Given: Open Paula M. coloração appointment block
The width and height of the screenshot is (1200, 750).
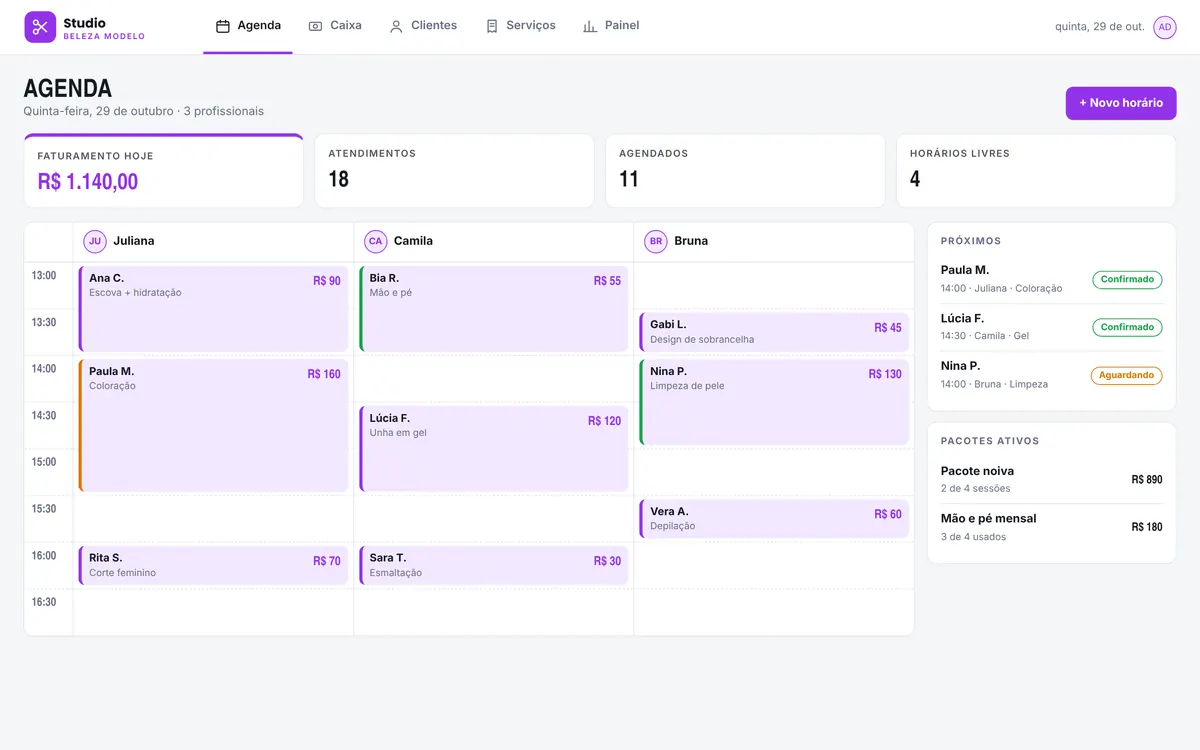Looking at the screenshot, I should click(214, 426).
